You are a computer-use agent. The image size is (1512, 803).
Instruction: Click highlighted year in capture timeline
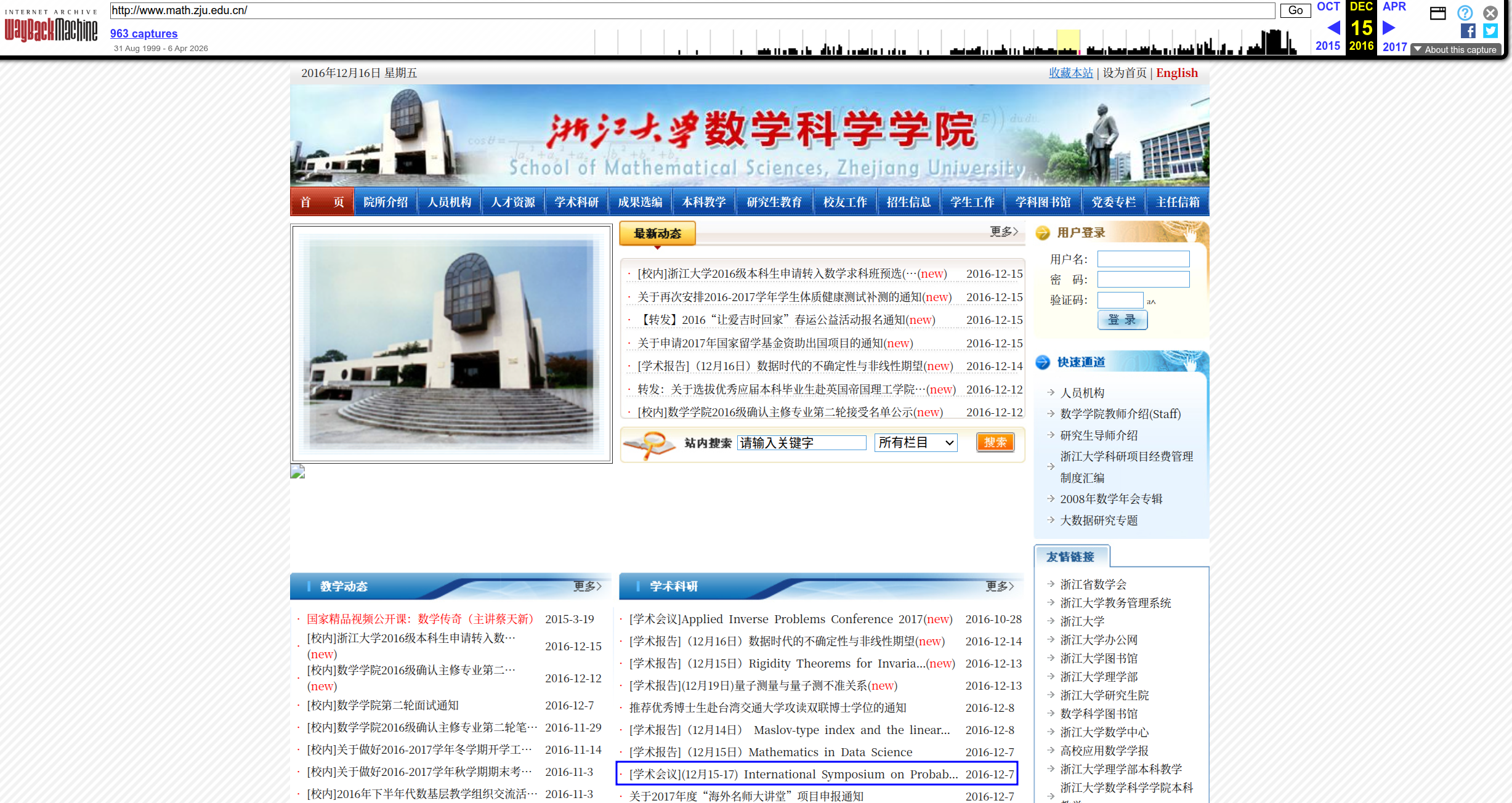(1068, 42)
